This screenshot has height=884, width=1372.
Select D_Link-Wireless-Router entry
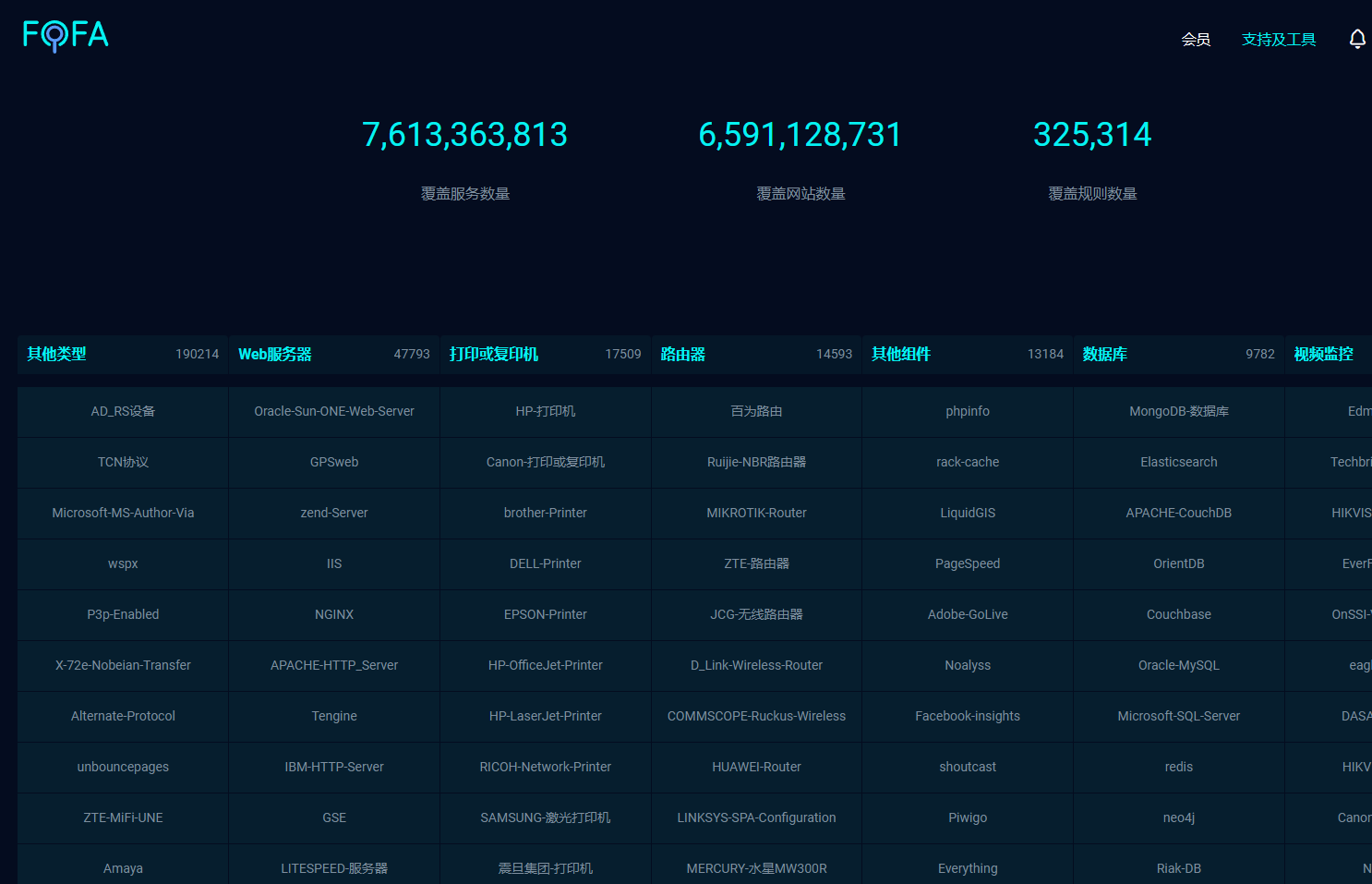click(x=757, y=665)
